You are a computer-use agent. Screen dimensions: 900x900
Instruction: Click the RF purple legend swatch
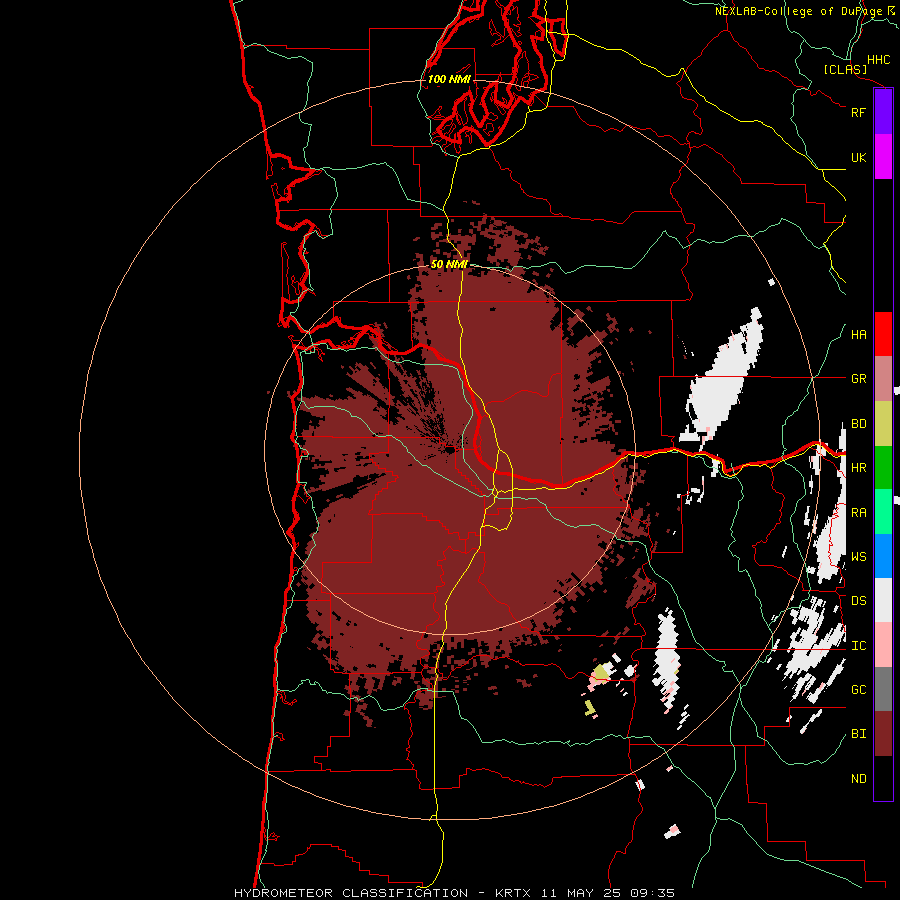(883, 112)
